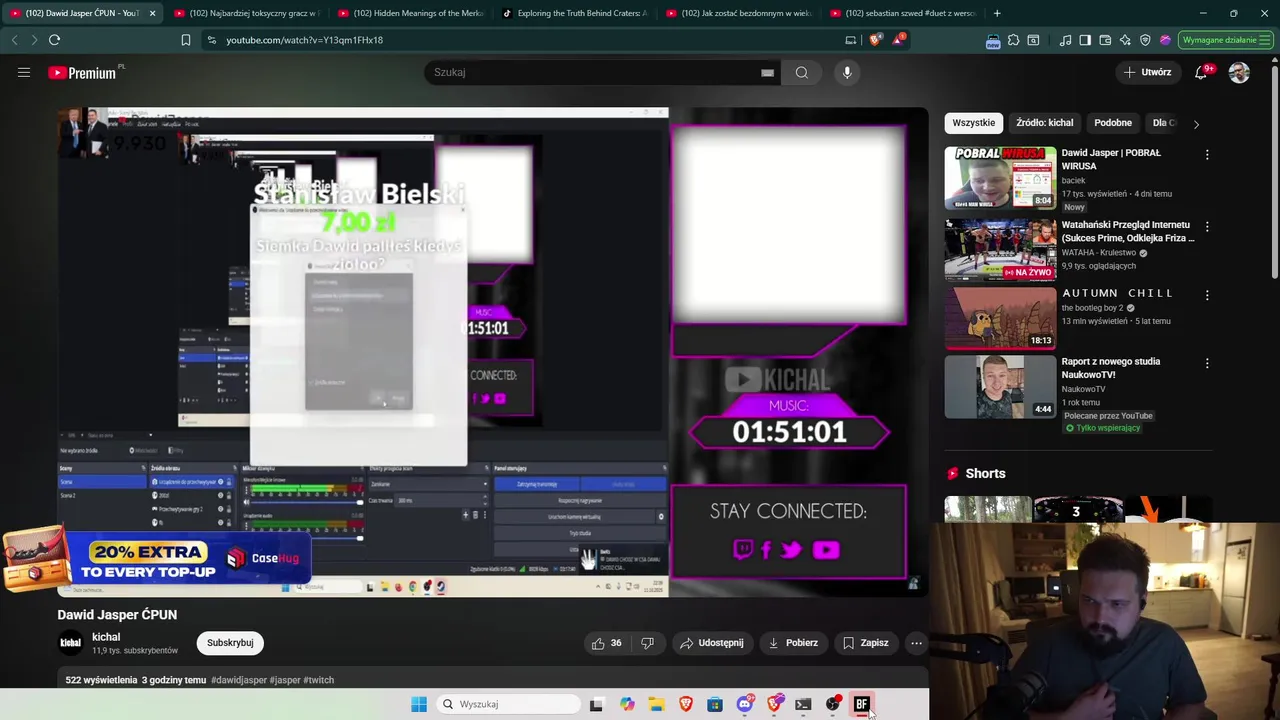Click the #dawidjasper hashtag
The width and height of the screenshot is (1280, 720).
[x=239, y=680]
